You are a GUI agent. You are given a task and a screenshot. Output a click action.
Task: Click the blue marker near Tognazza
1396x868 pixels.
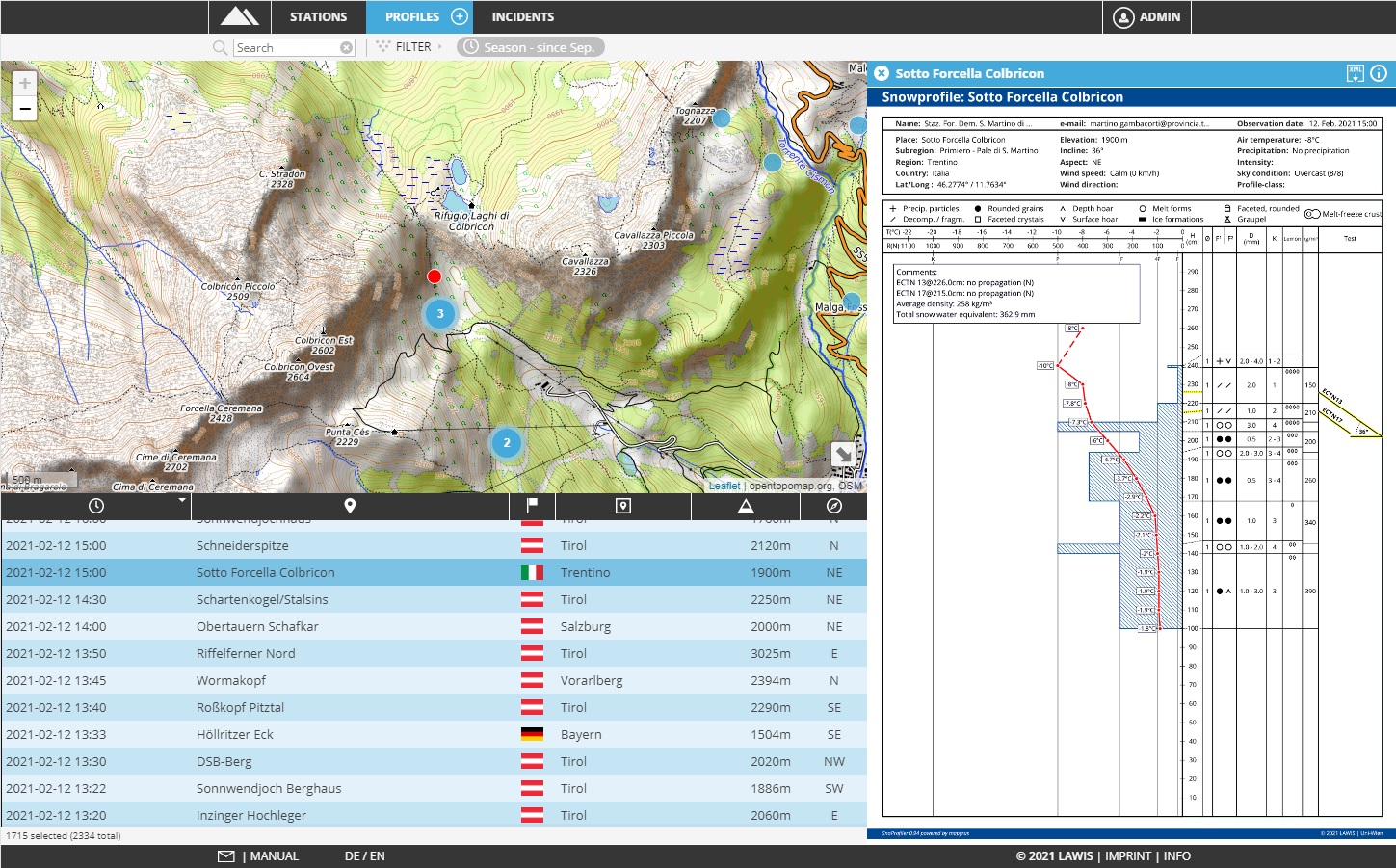[x=721, y=118]
